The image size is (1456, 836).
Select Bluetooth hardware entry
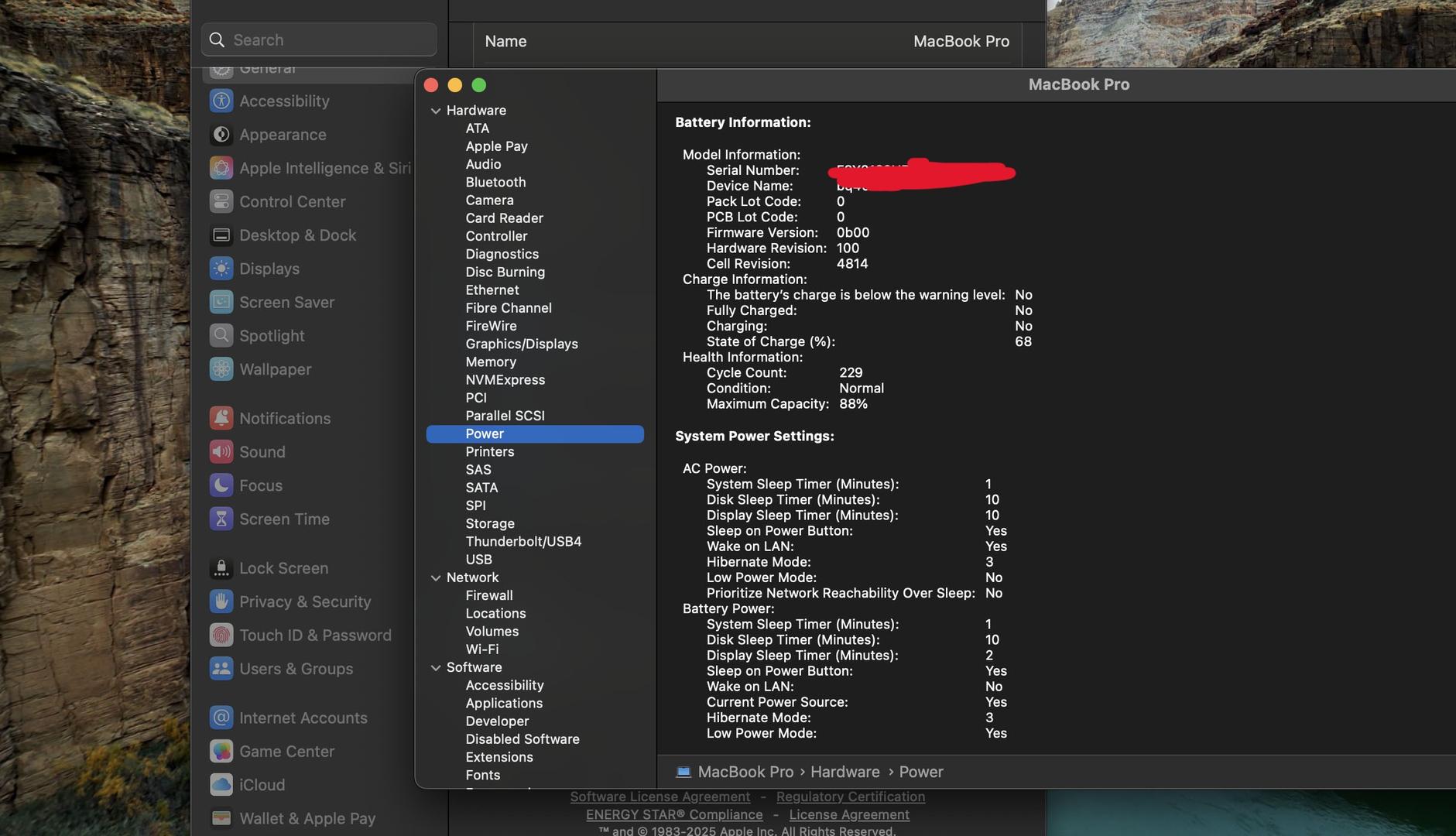pyautogui.click(x=495, y=182)
